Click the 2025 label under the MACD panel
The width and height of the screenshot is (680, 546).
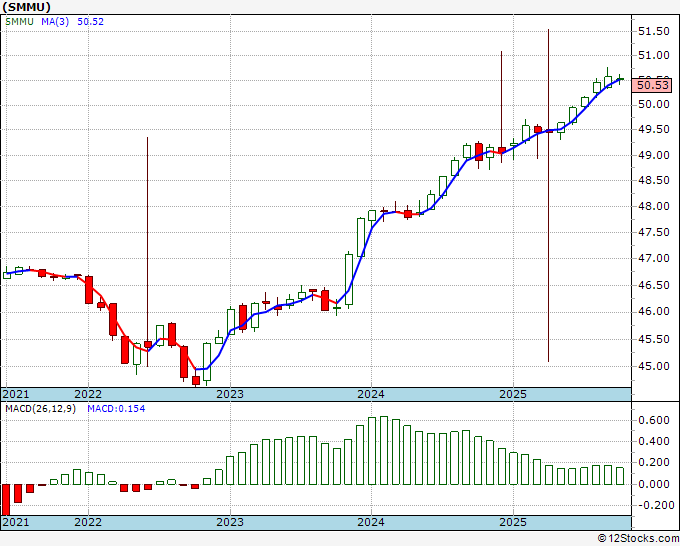pos(513,522)
